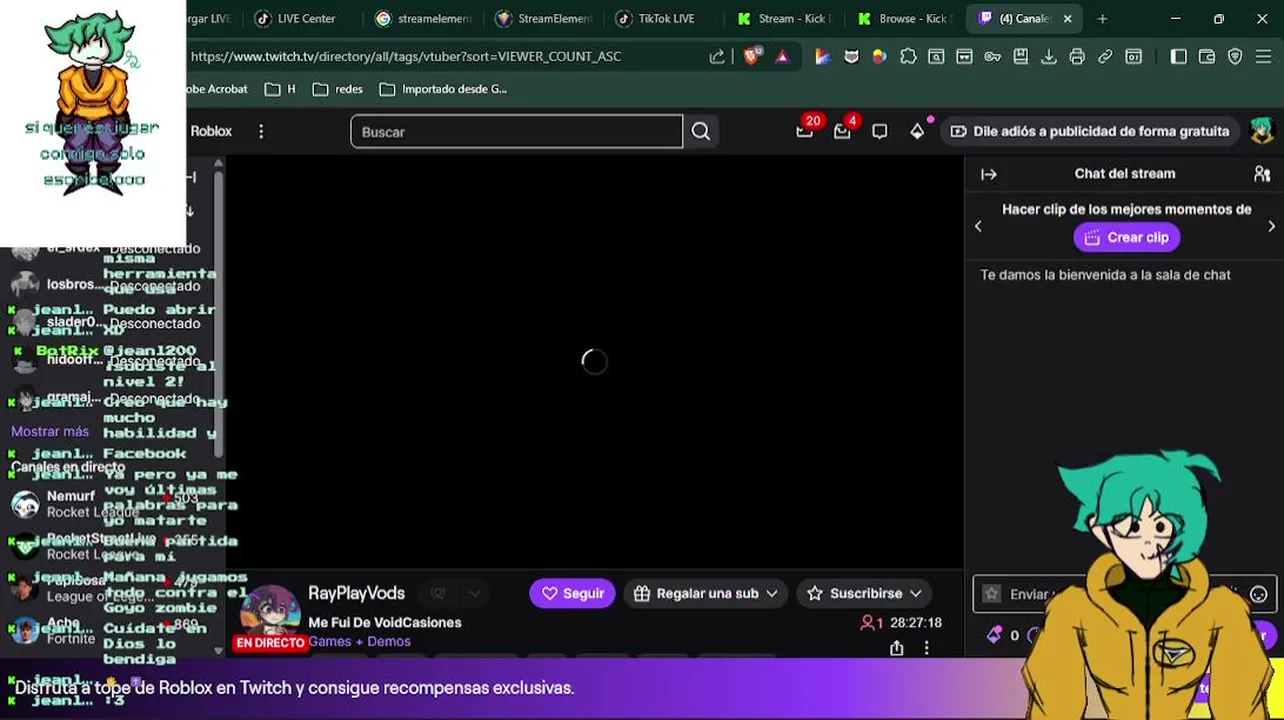The image size is (1284, 720).
Task: Open the Twitch notifications icon showing 20
Action: click(x=805, y=131)
